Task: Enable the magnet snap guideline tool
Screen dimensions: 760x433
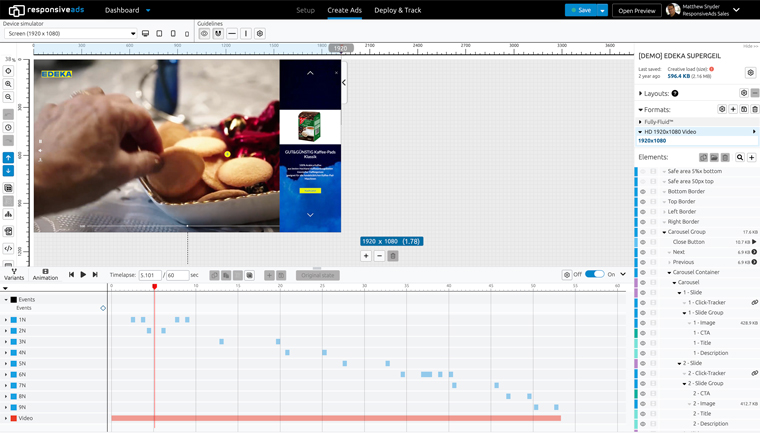Action: tap(218, 33)
